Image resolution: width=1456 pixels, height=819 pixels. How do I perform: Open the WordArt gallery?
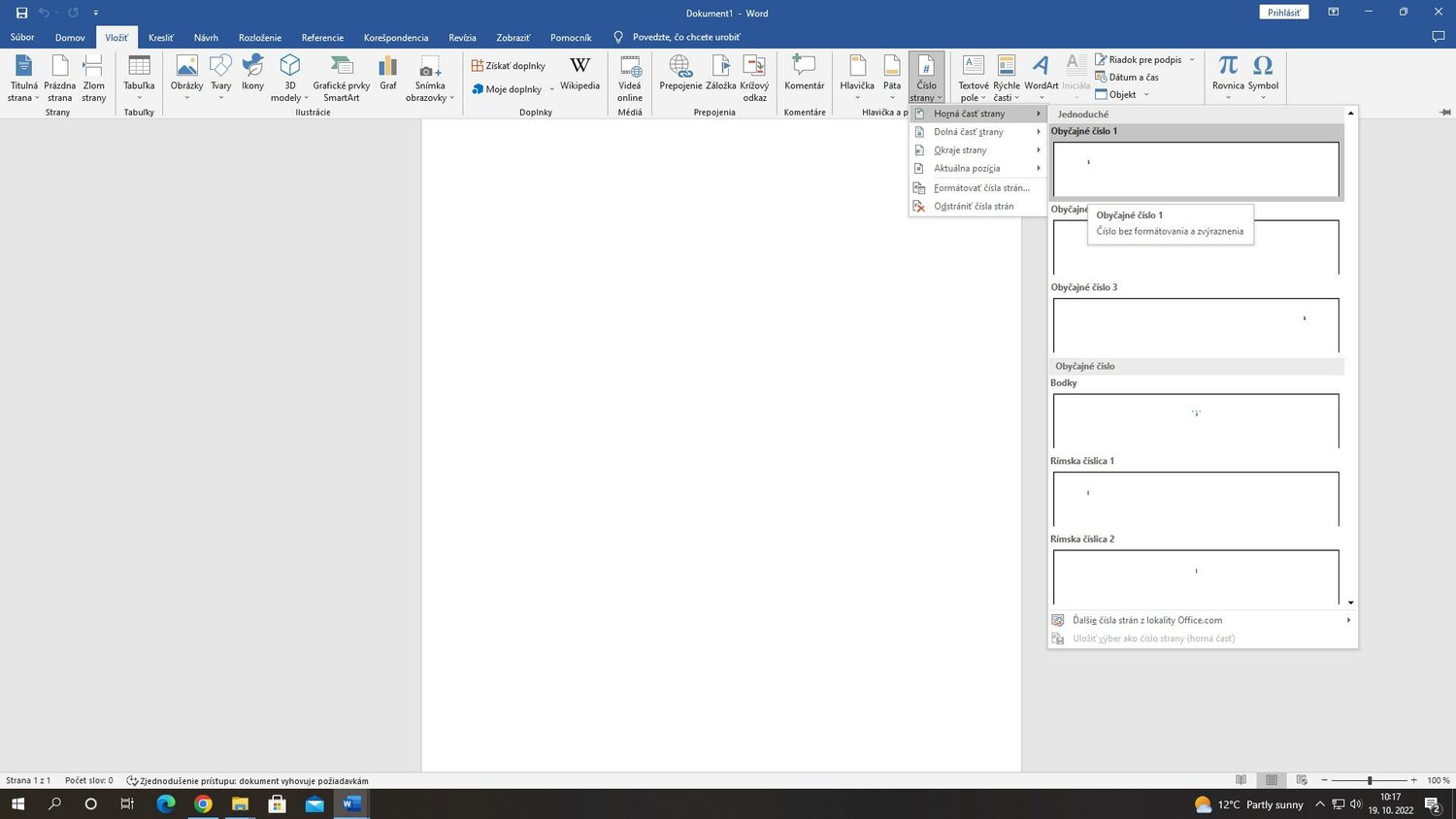[x=1041, y=79]
